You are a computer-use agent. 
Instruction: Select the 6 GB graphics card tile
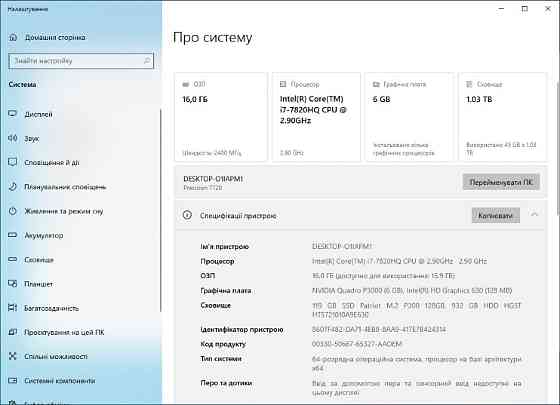tap(409, 117)
